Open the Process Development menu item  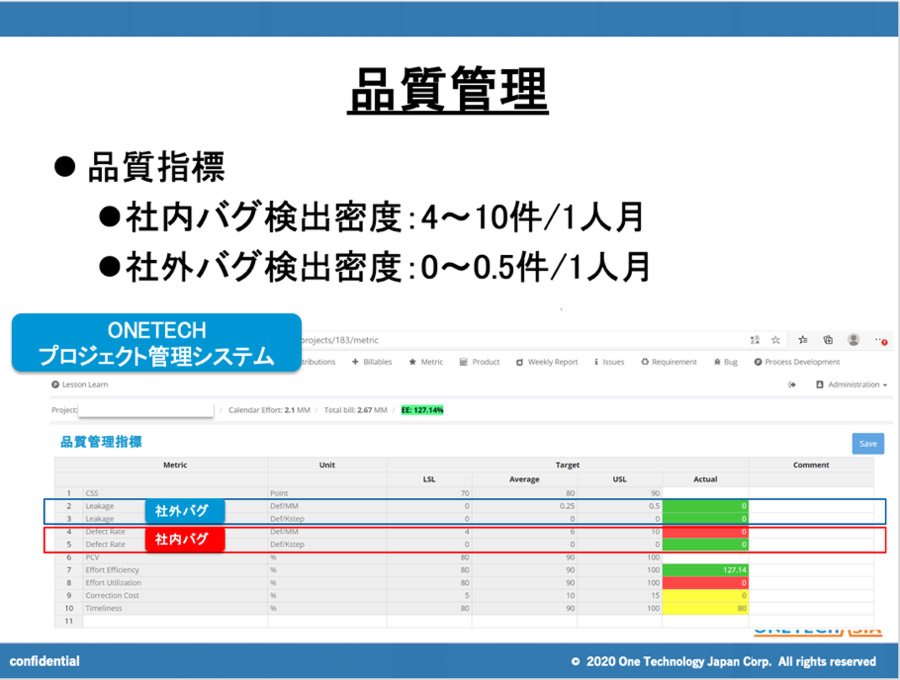coord(797,362)
